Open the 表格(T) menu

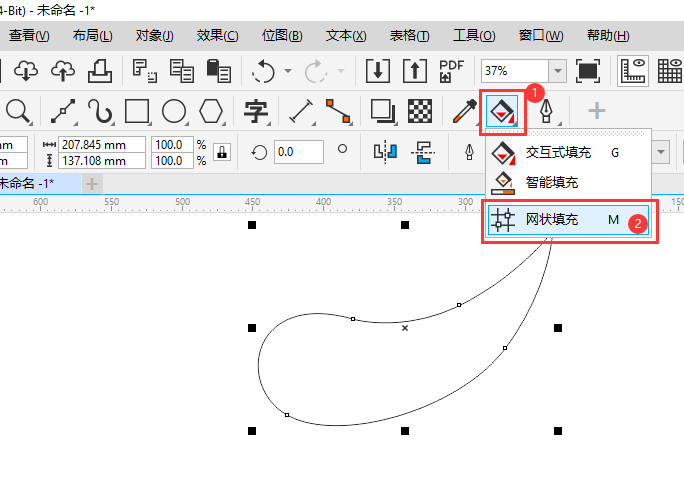[409, 35]
